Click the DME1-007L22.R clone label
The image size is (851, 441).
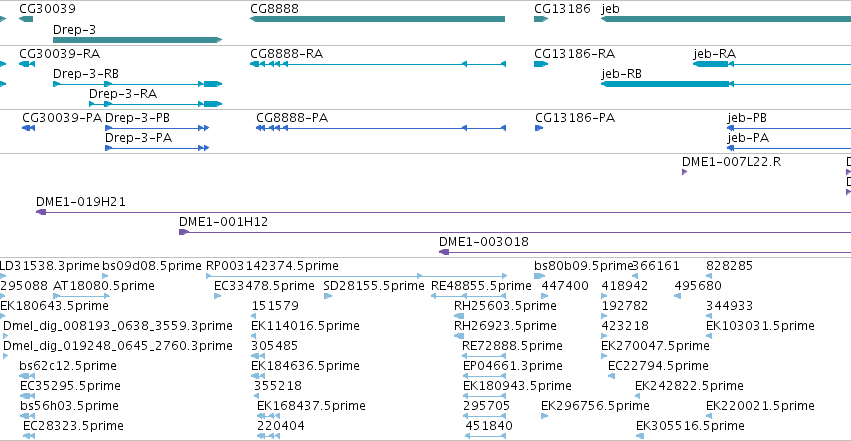tap(732, 162)
